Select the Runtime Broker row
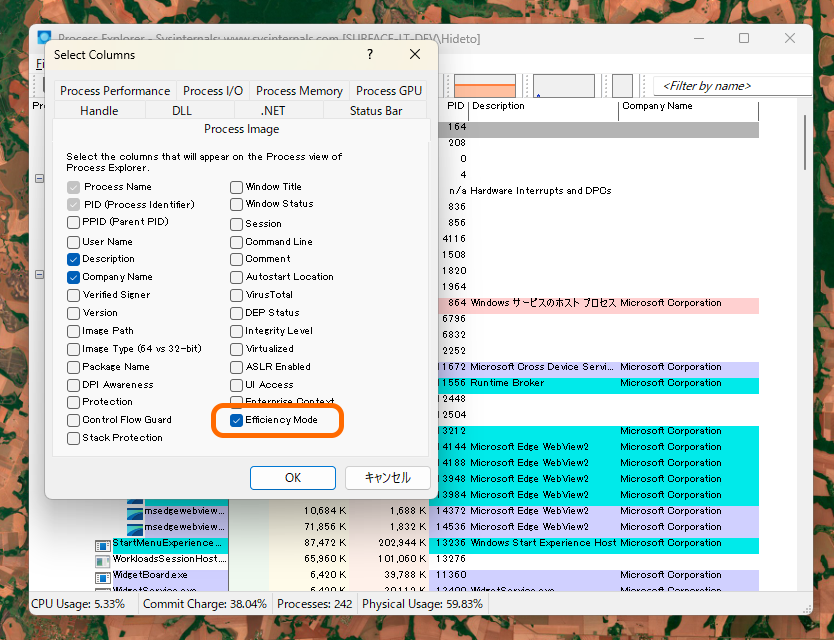 [x=598, y=384]
